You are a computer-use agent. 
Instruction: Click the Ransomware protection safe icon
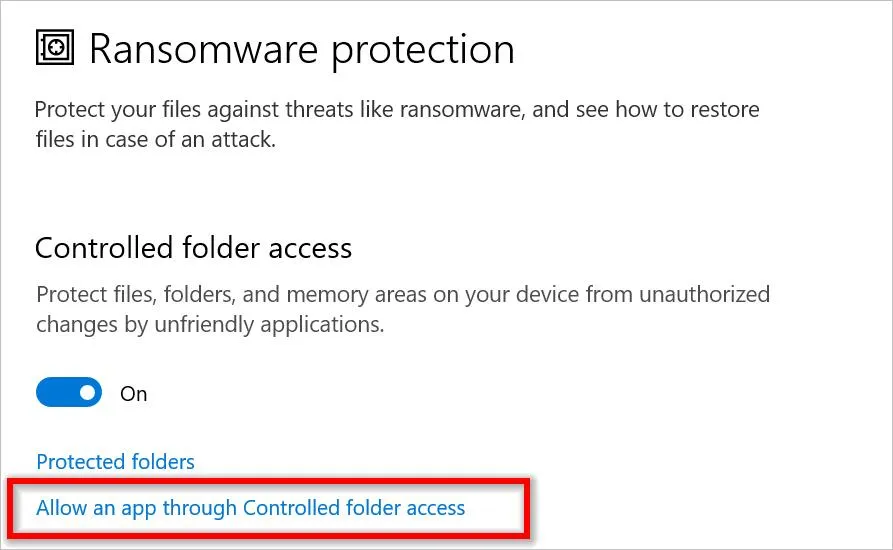(55, 47)
